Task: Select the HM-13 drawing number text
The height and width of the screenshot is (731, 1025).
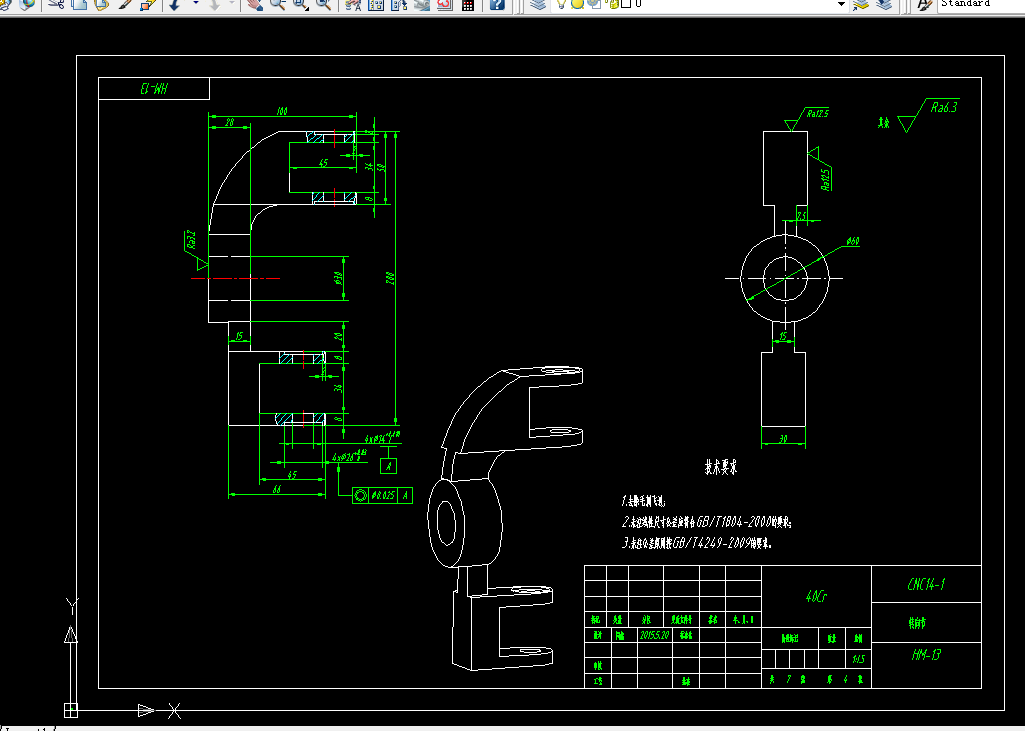Action: coord(926,654)
